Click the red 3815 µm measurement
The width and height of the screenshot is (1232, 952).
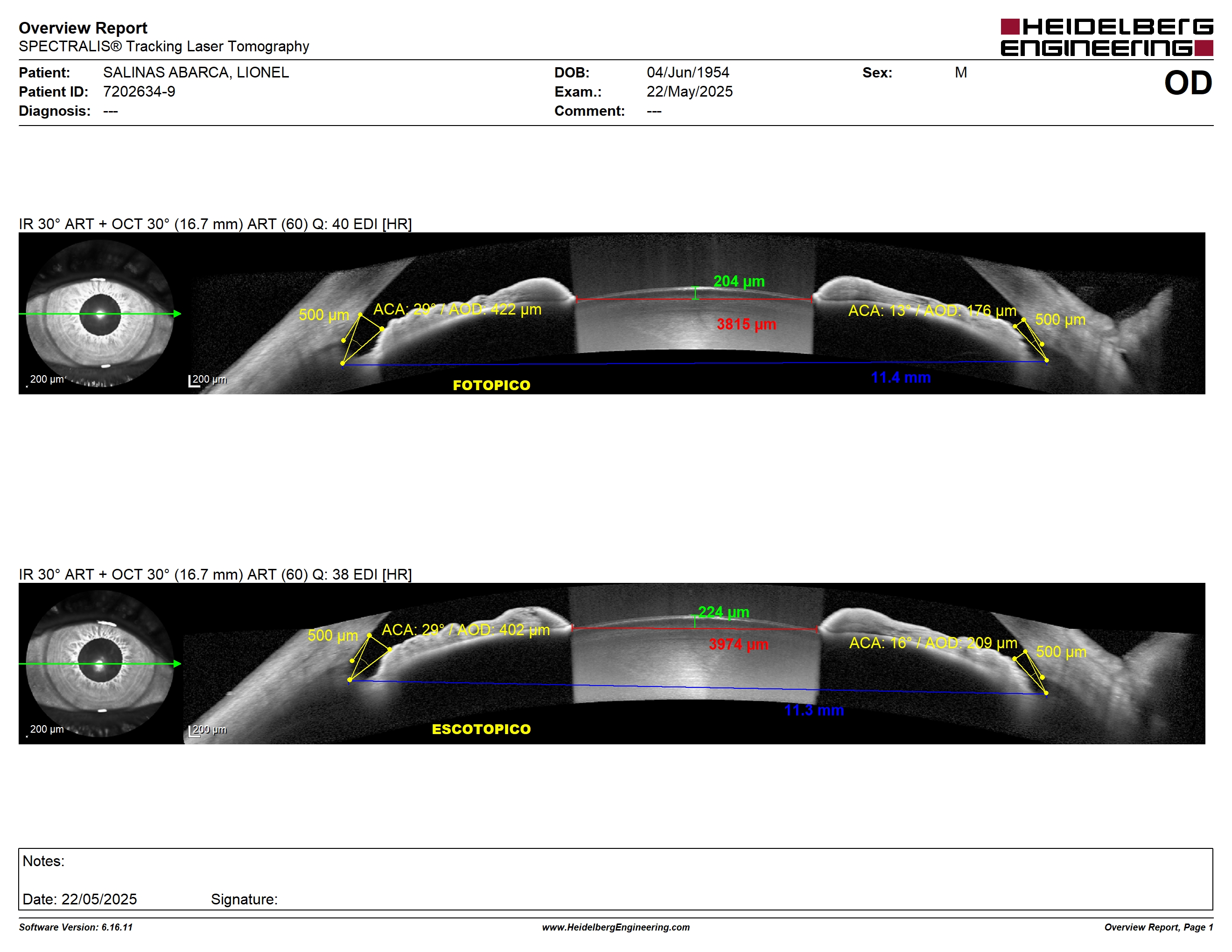point(746,324)
